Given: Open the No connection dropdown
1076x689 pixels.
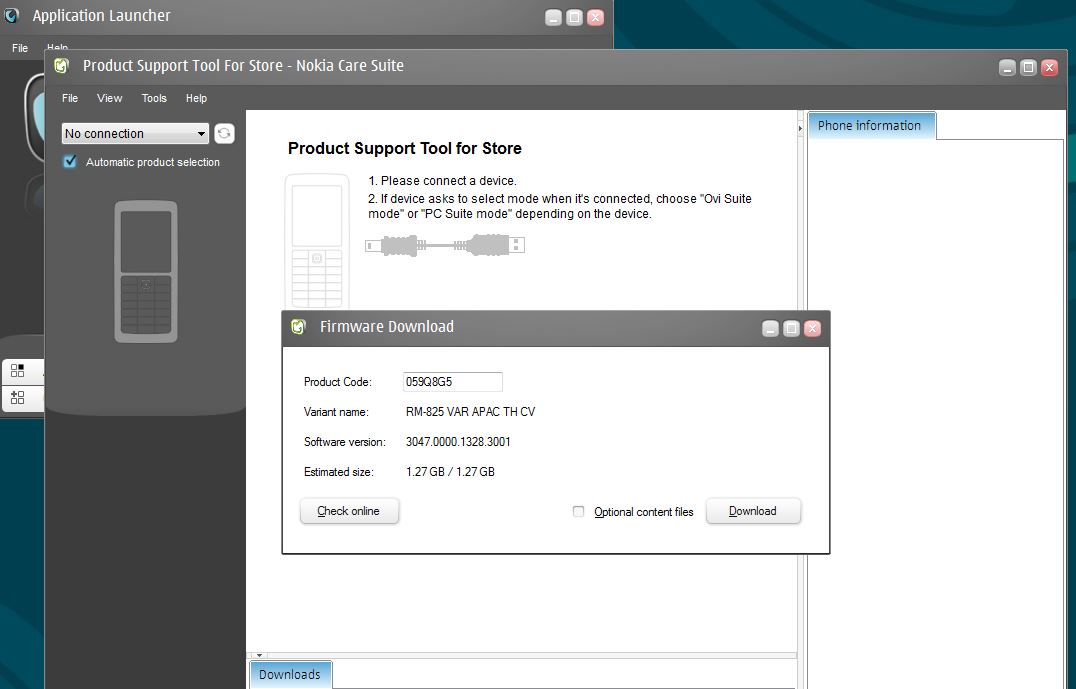Looking at the screenshot, I should pos(135,133).
